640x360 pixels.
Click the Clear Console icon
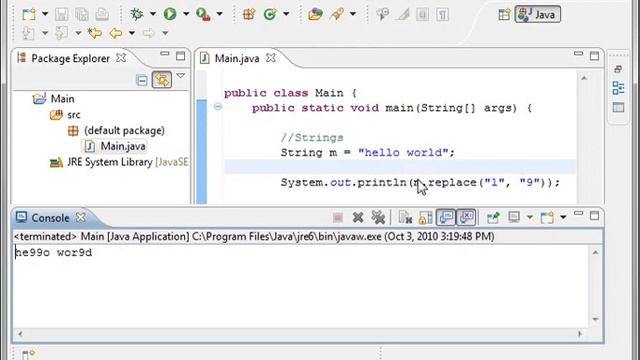coord(405,218)
